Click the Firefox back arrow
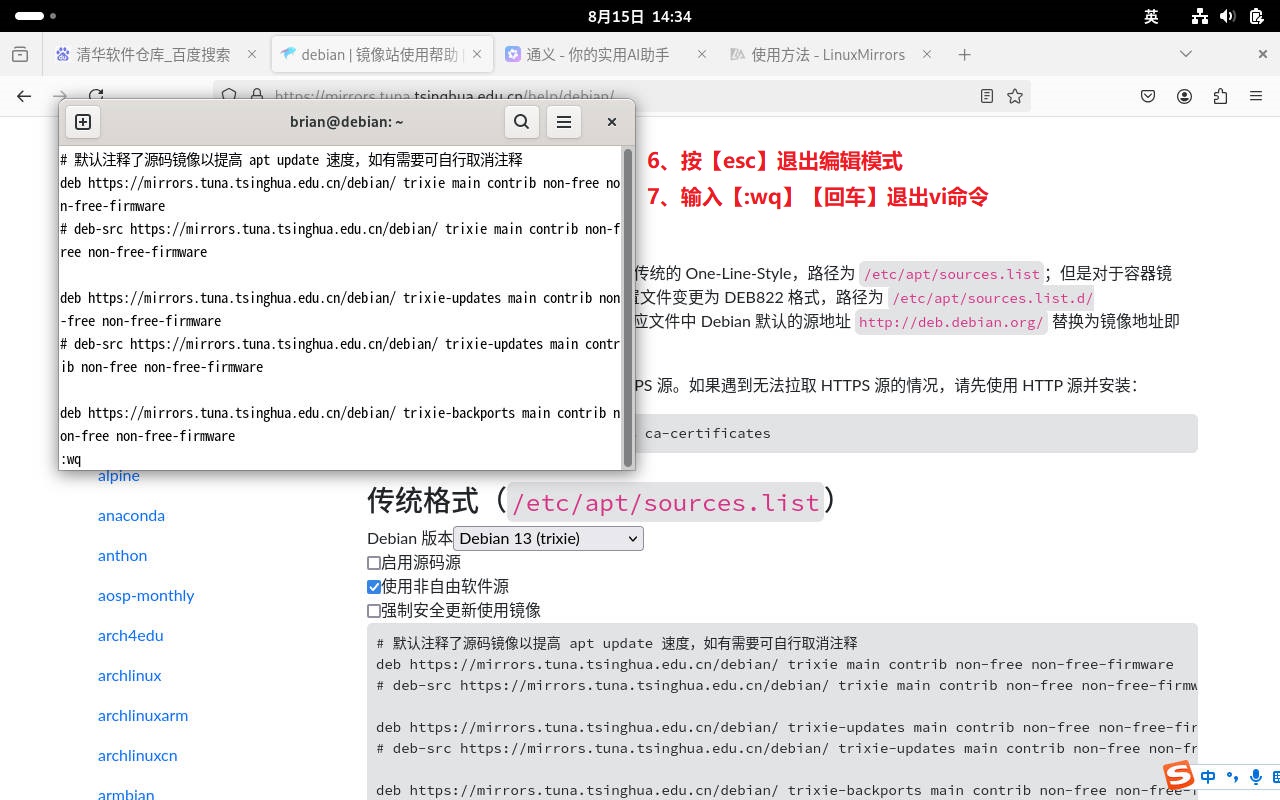This screenshot has height=800, width=1280. tap(24, 96)
